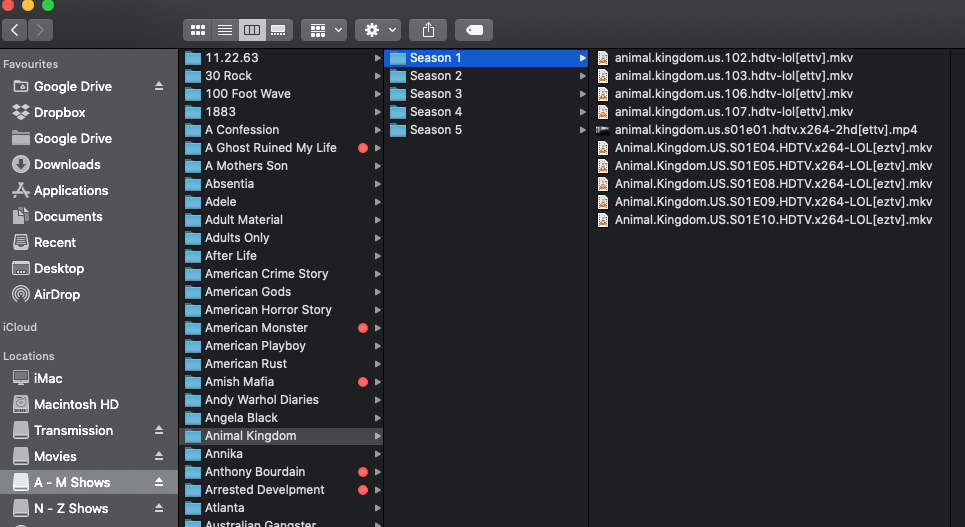Open Downloads in the sidebar
This screenshot has width=965, height=527.
click(67, 164)
